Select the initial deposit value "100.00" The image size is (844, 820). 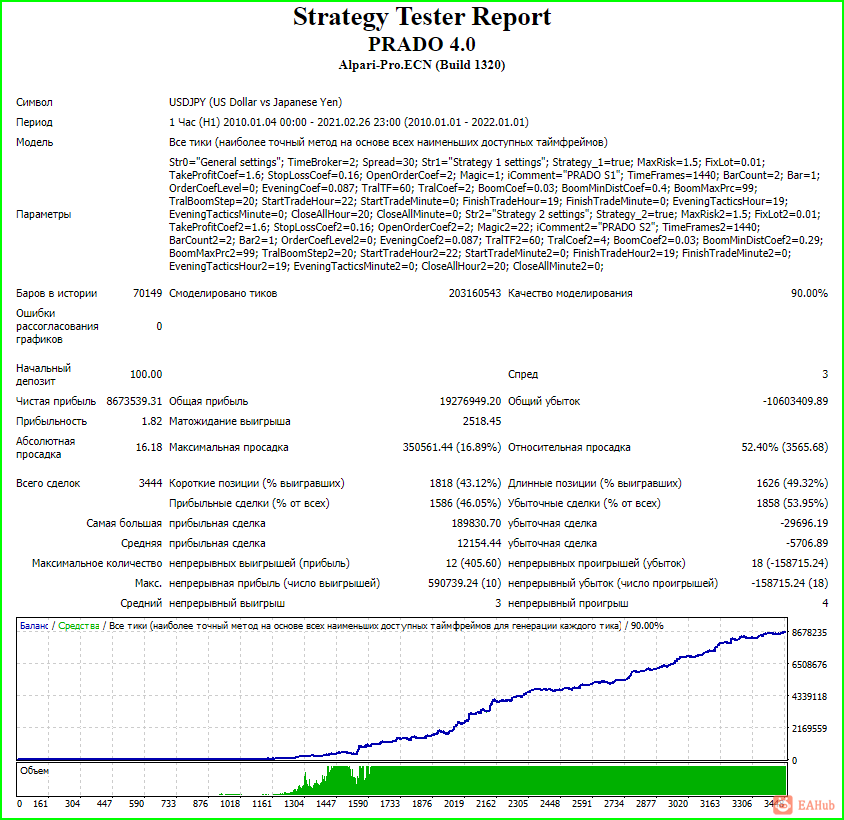pyautogui.click(x=146, y=374)
